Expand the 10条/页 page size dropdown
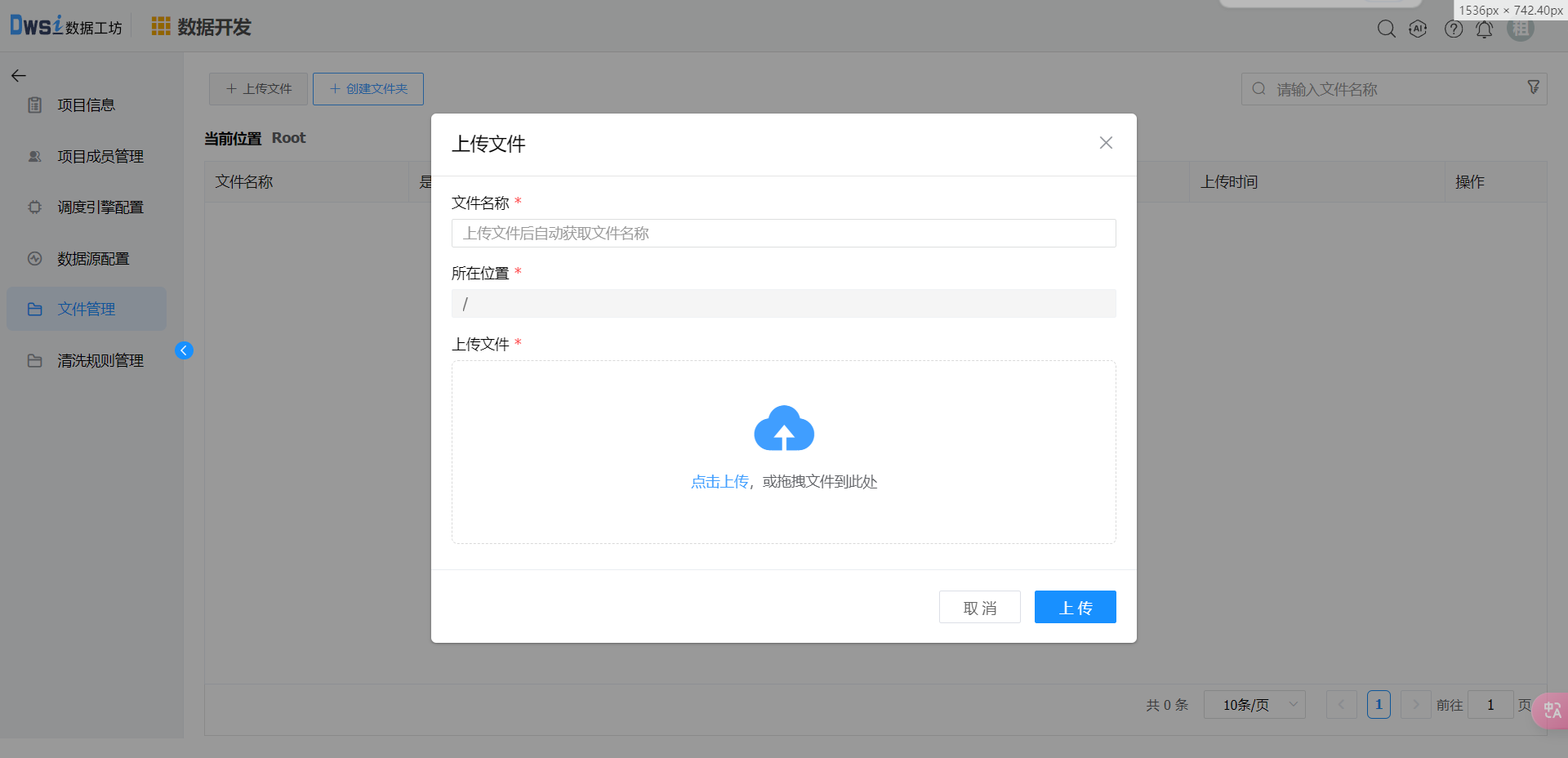The image size is (1568, 758). tap(1254, 705)
